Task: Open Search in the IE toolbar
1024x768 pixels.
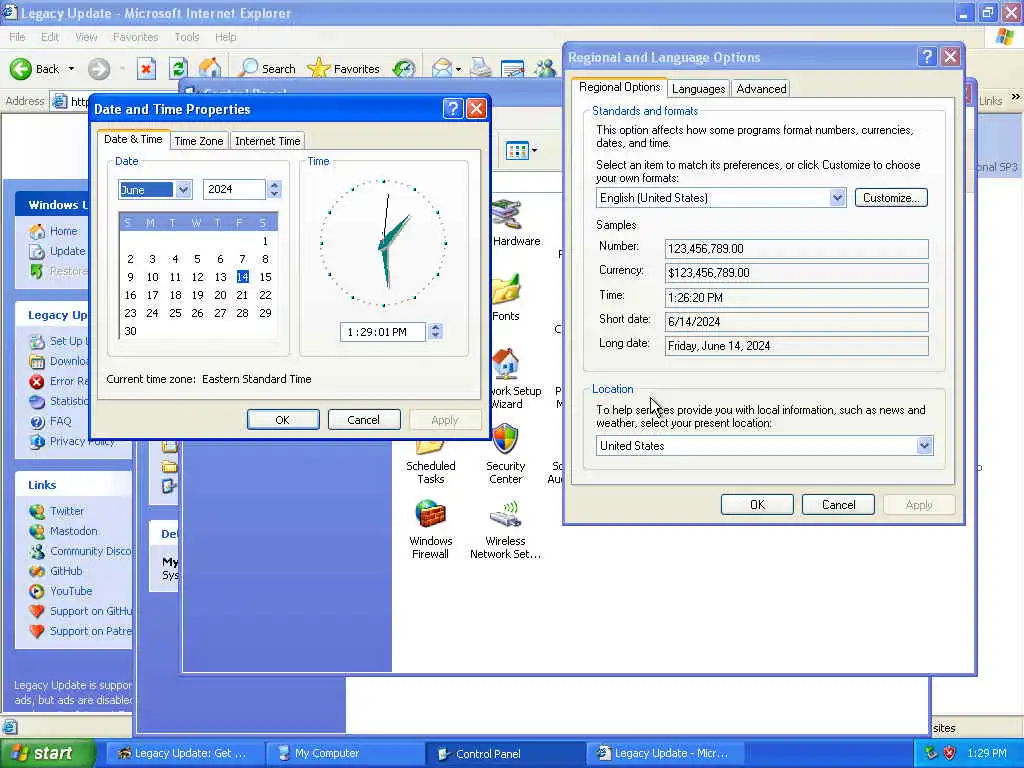Action: (x=267, y=69)
